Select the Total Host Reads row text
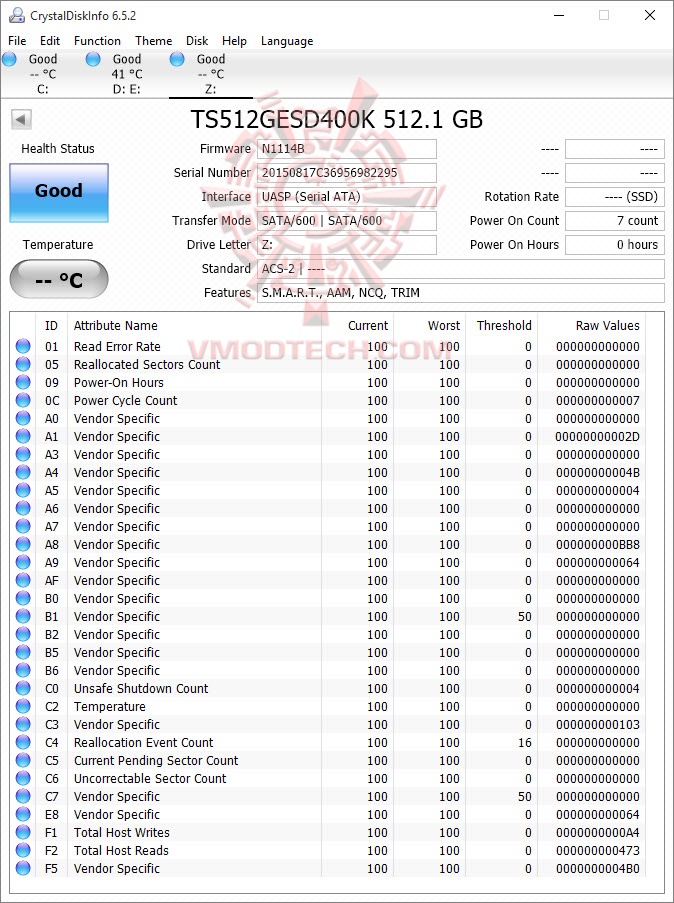Viewport: 674px width, 903px height. point(121,851)
